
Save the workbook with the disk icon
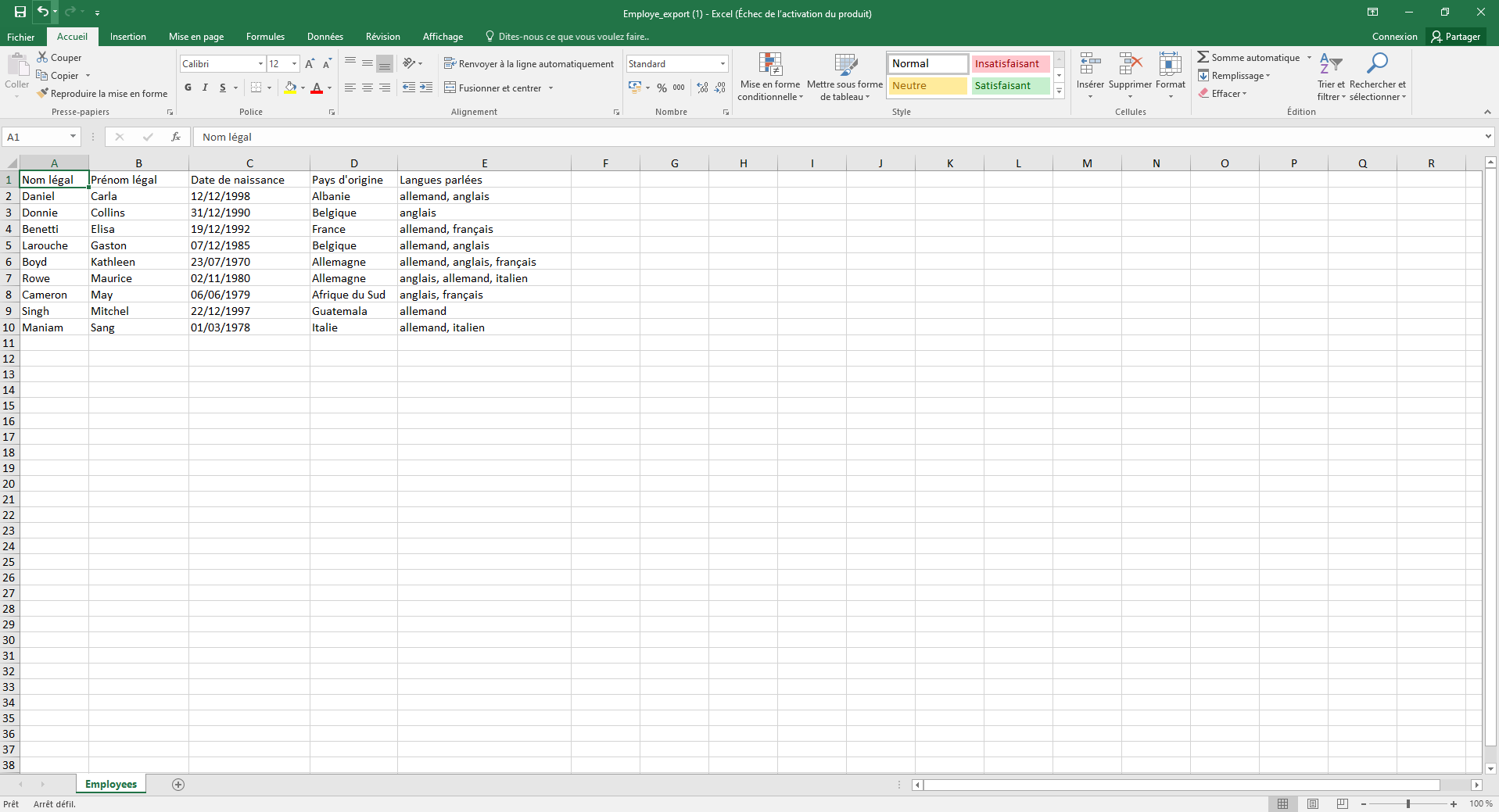[x=20, y=12]
